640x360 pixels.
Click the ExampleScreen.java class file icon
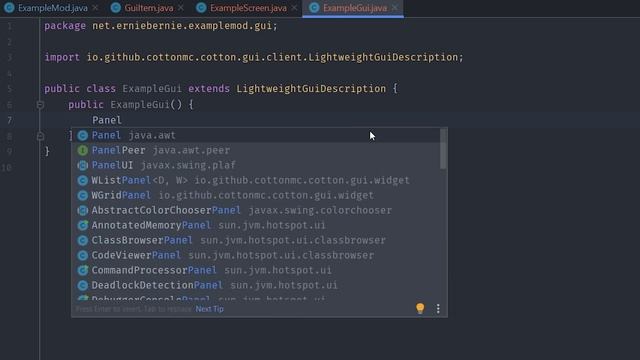tap(201, 8)
